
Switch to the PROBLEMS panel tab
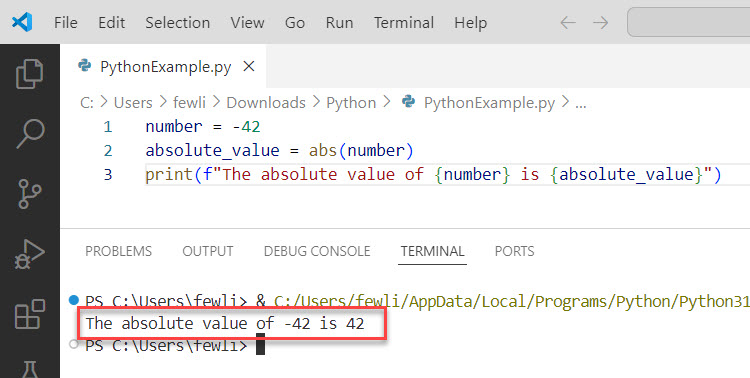[x=118, y=251]
